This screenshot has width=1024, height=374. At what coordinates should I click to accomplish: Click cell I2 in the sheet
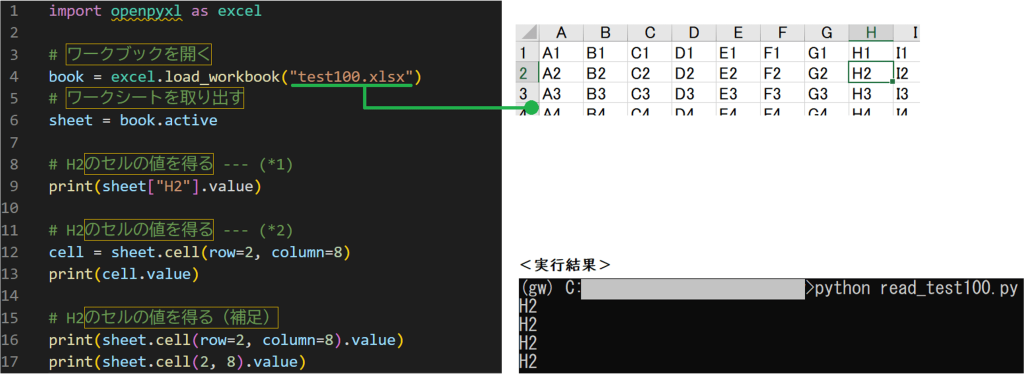(x=906, y=72)
